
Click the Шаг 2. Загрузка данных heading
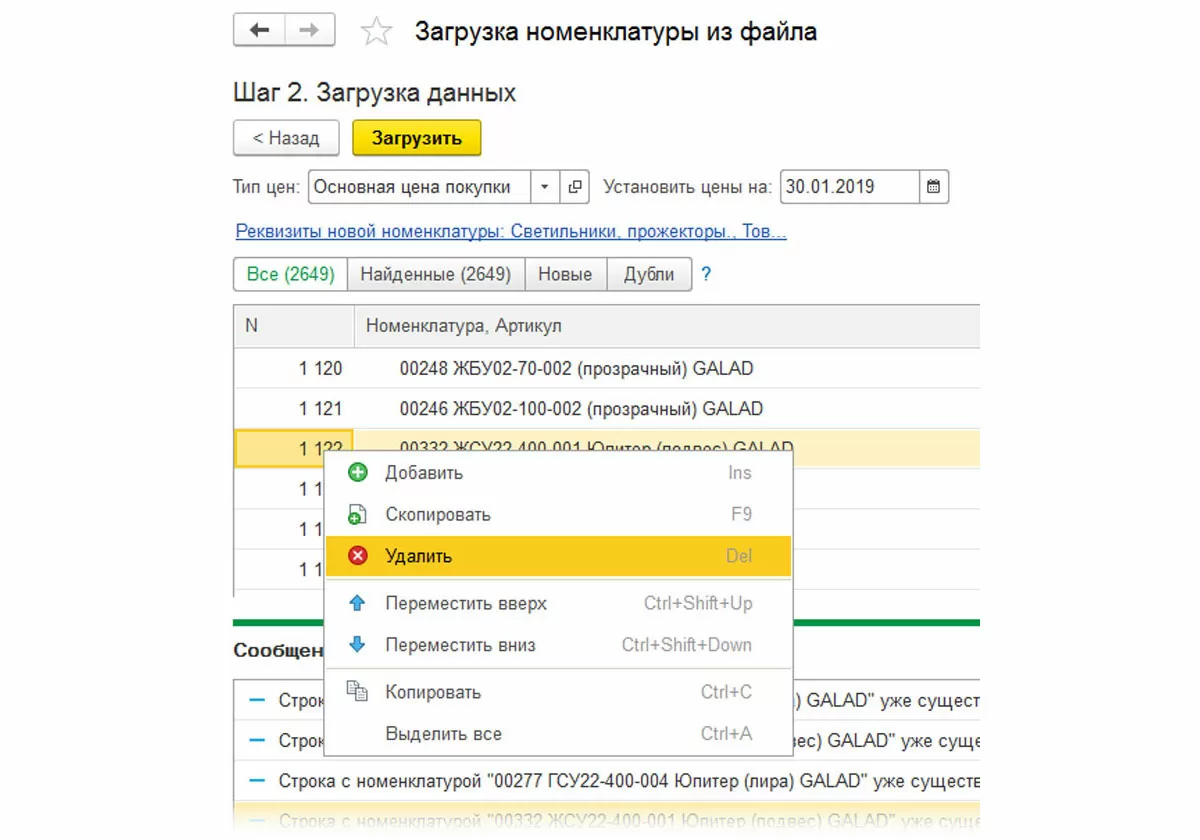click(x=374, y=93)
